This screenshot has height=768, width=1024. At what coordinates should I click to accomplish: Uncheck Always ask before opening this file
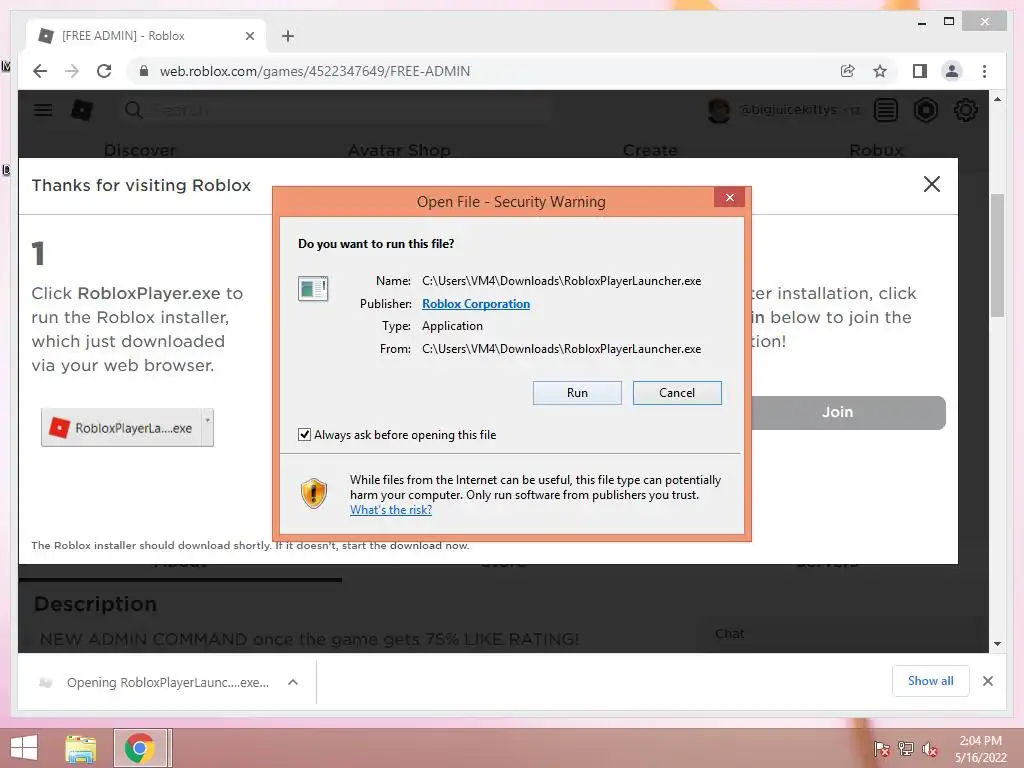tap(304, 434)
